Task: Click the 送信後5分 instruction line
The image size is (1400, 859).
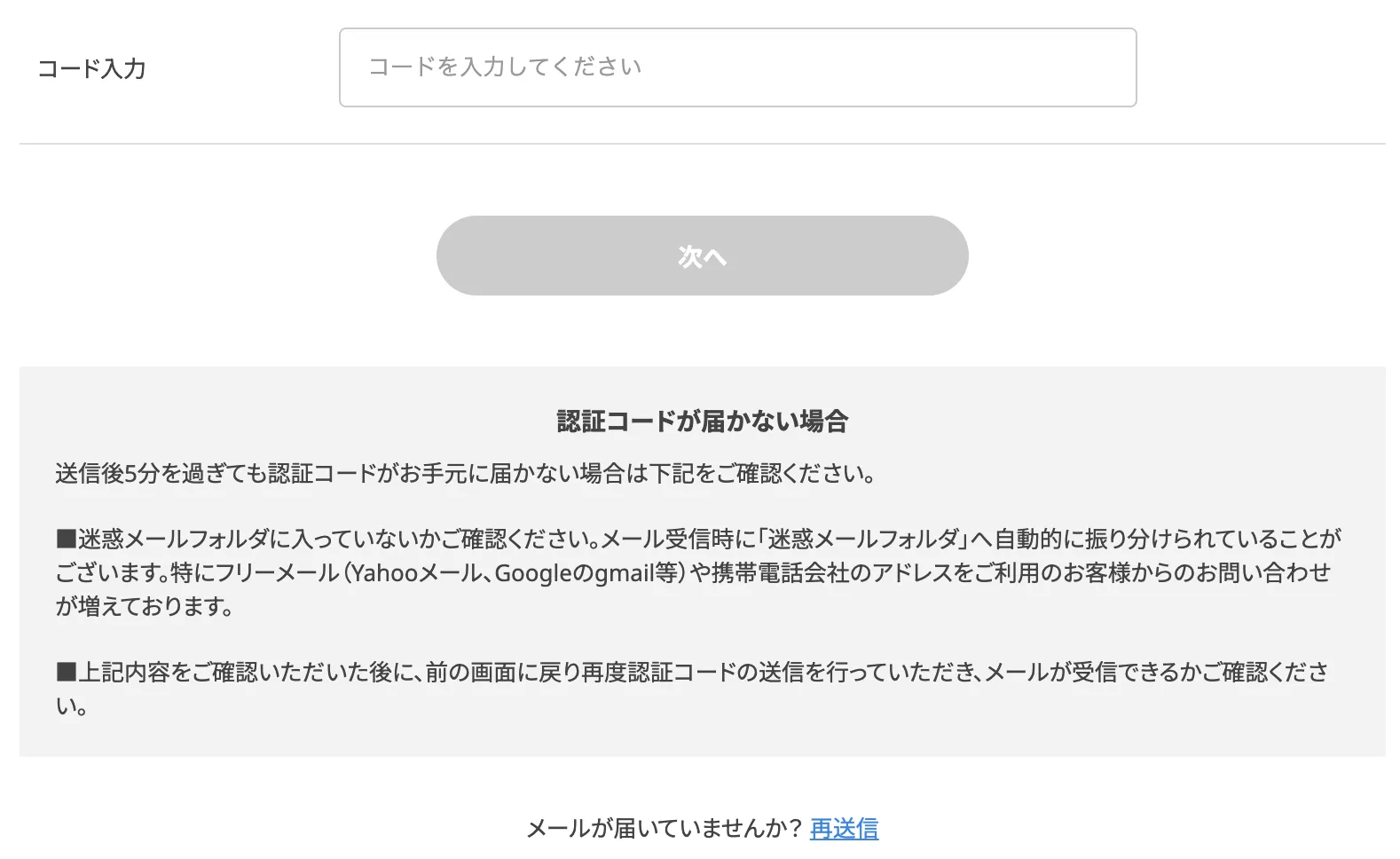Action: tap(461, 473)
